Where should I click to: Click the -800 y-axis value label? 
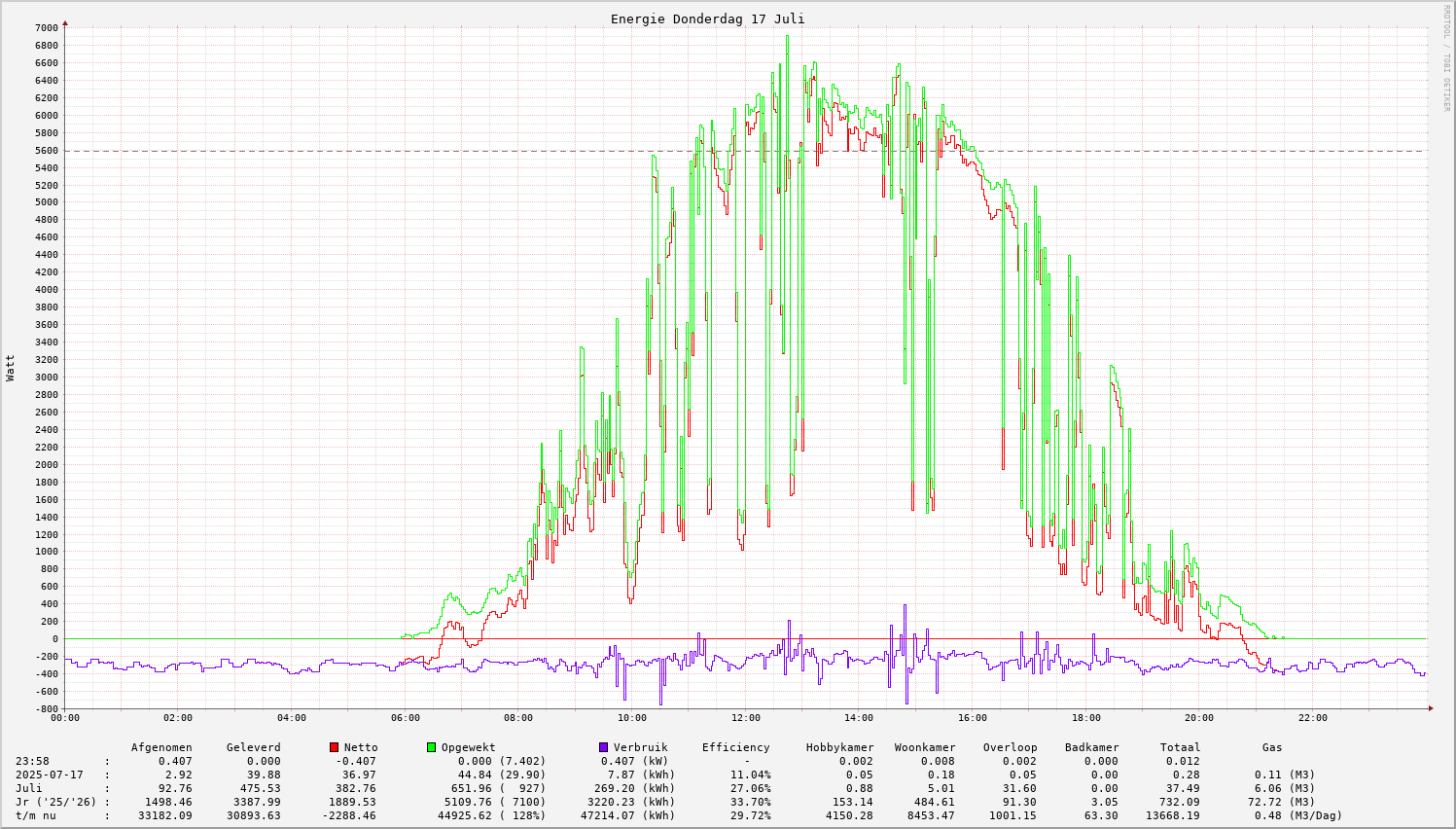coord(46,709)
